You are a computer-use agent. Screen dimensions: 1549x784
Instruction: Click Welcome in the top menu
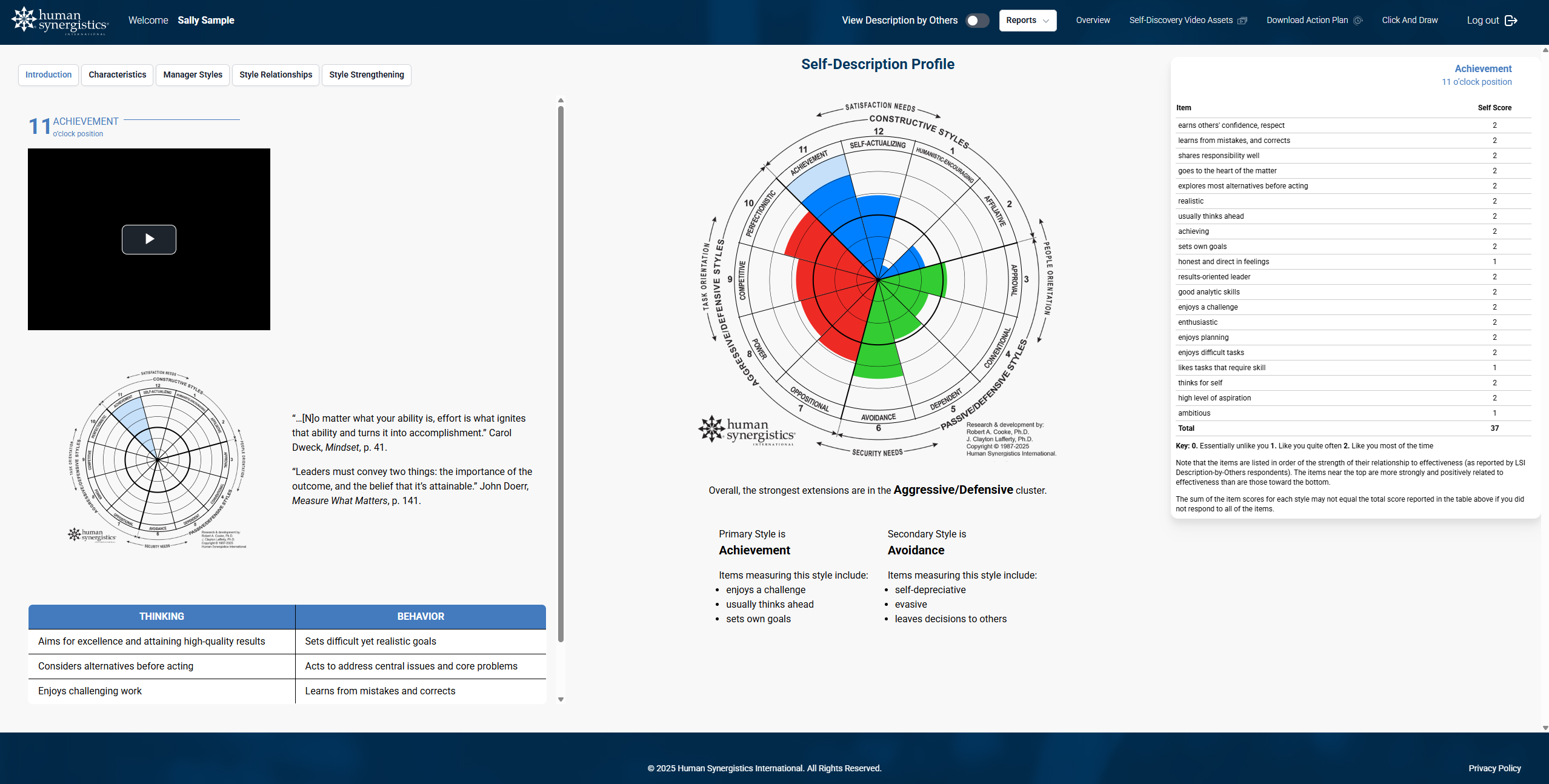point(148,20)
